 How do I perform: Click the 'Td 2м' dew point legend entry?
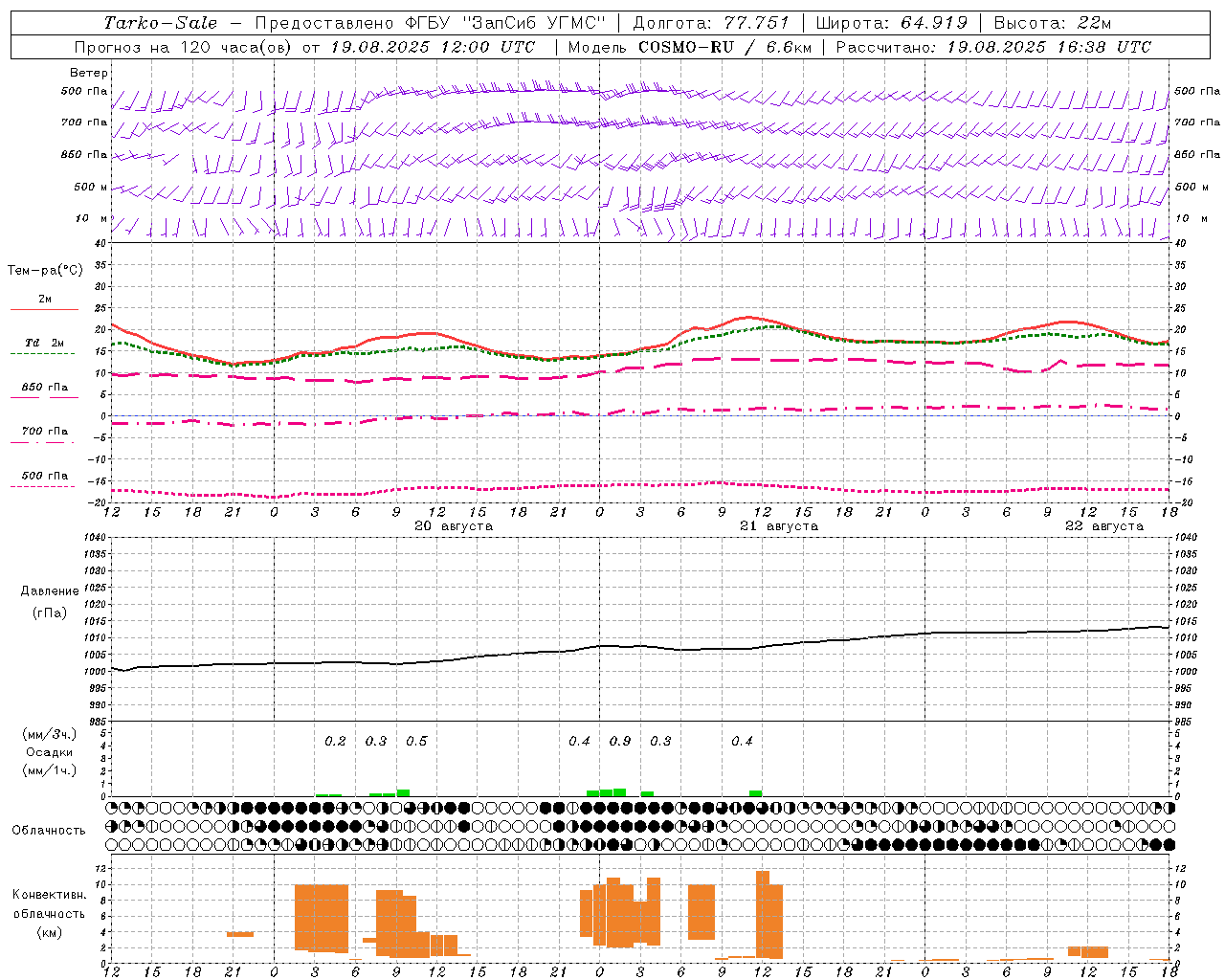[x=45, y=343]
